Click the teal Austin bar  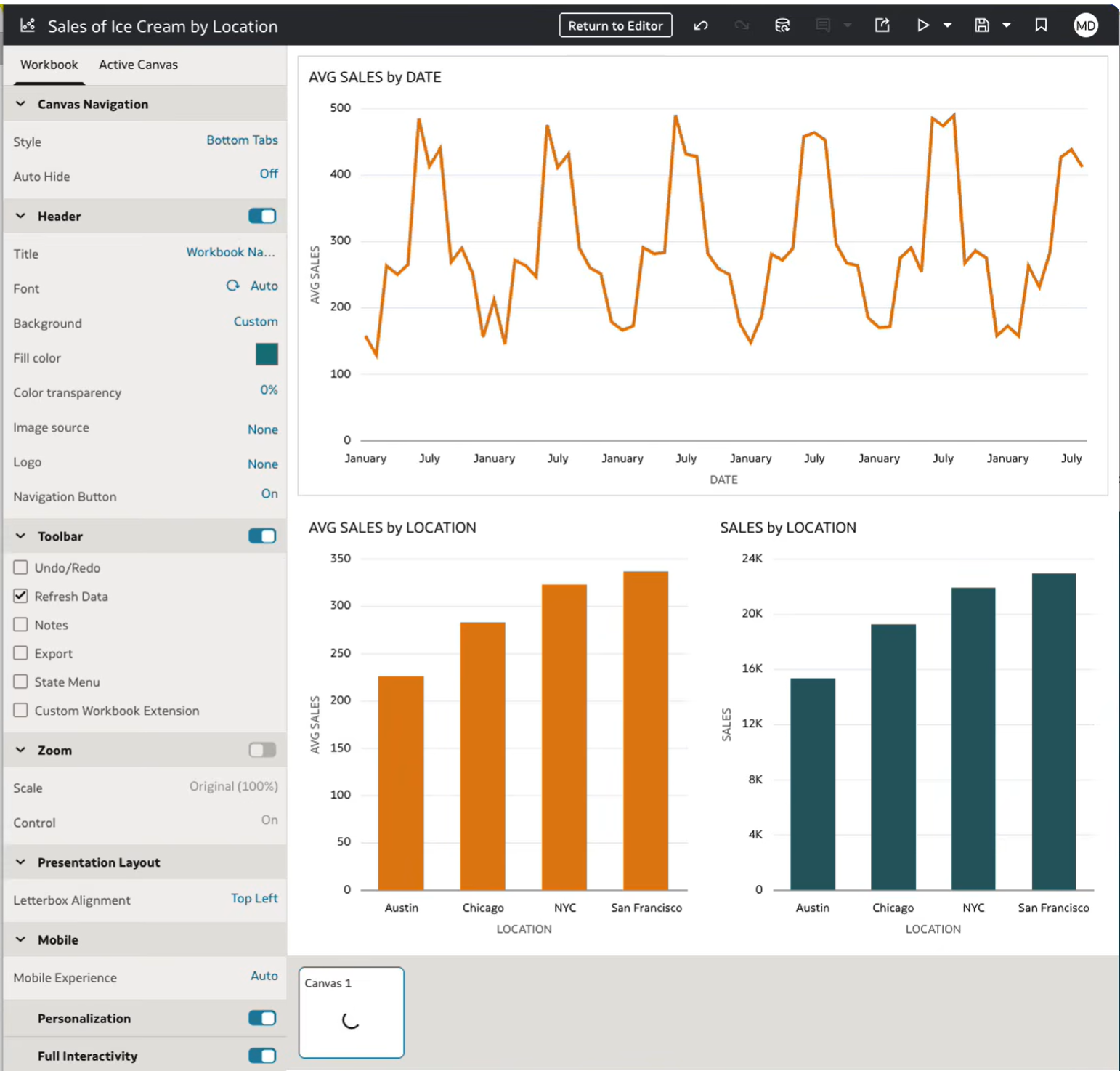click(x=813, y=784)
